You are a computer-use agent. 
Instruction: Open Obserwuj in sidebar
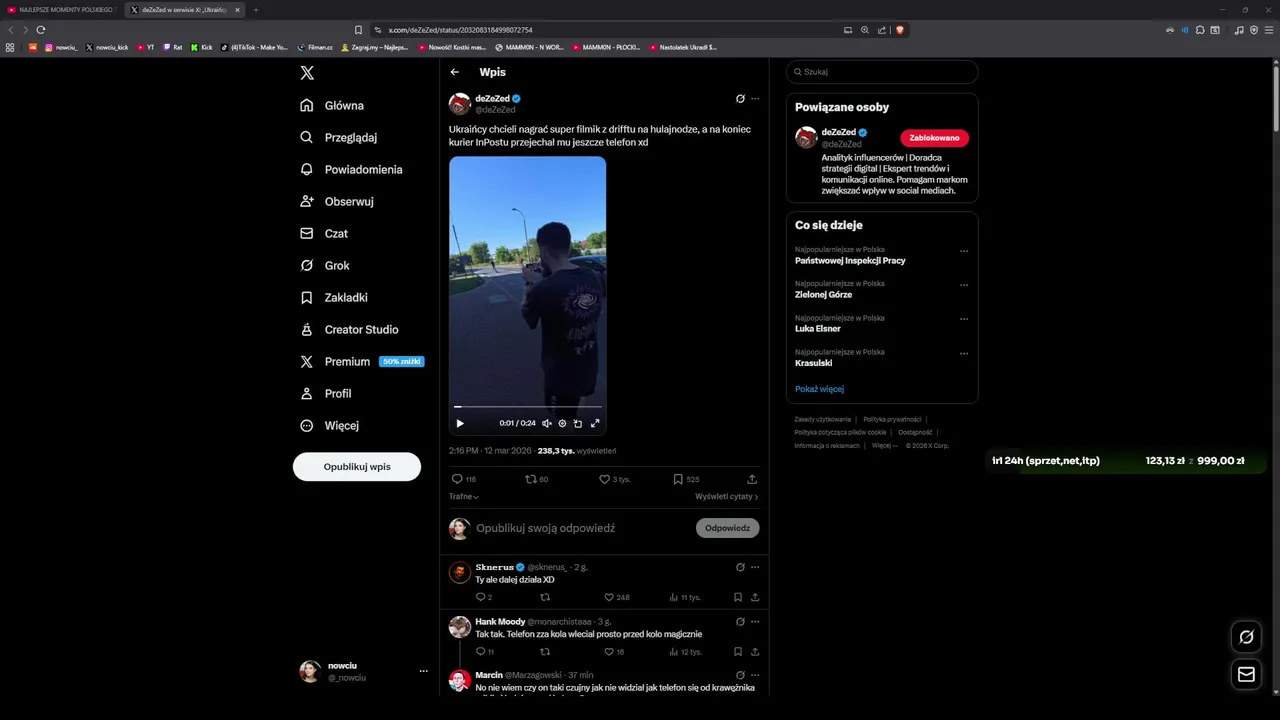point(337,201)
